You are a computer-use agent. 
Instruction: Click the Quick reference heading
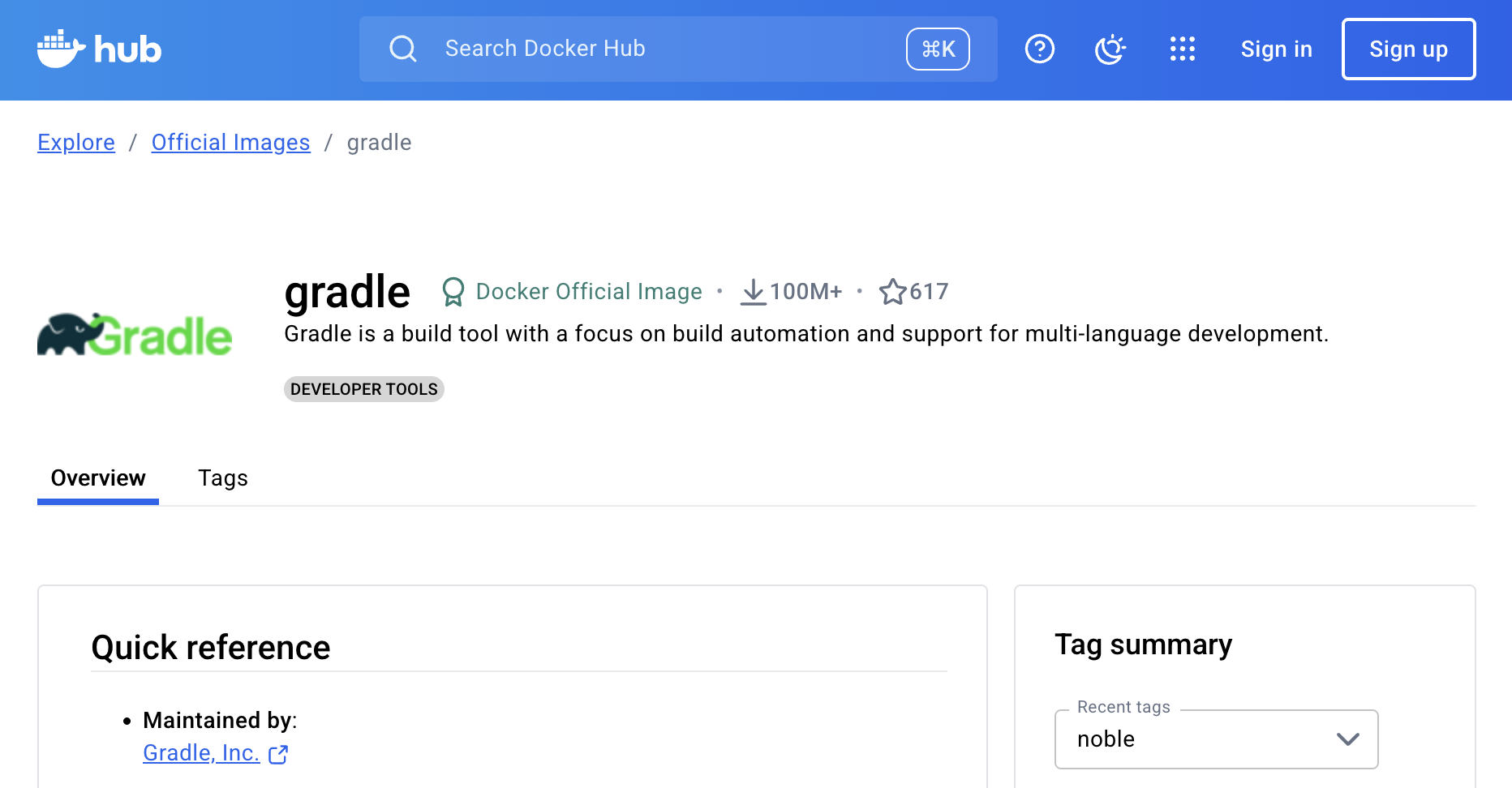pyautogui.click(x=211, y=648)
